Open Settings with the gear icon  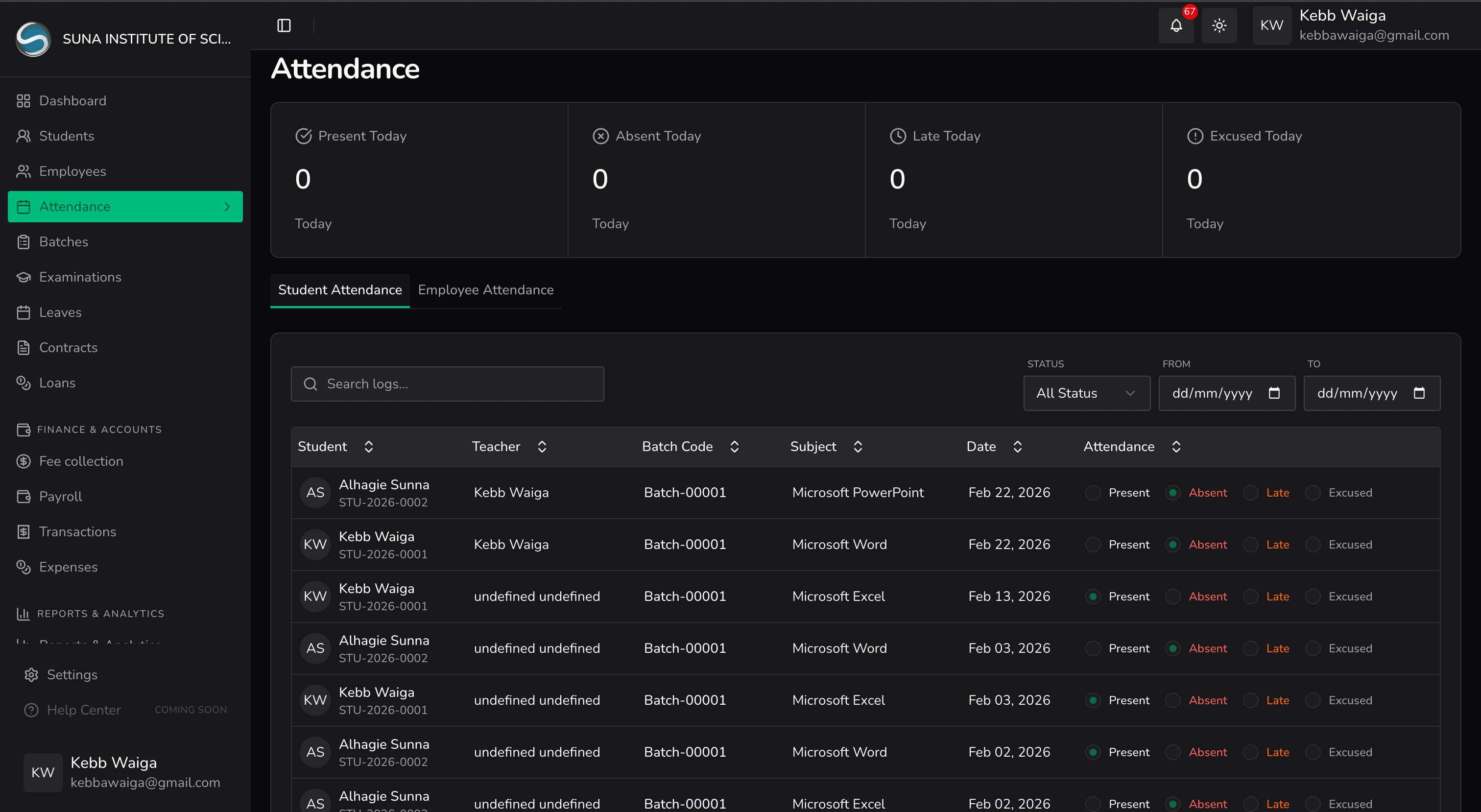(x=31, y=674)
